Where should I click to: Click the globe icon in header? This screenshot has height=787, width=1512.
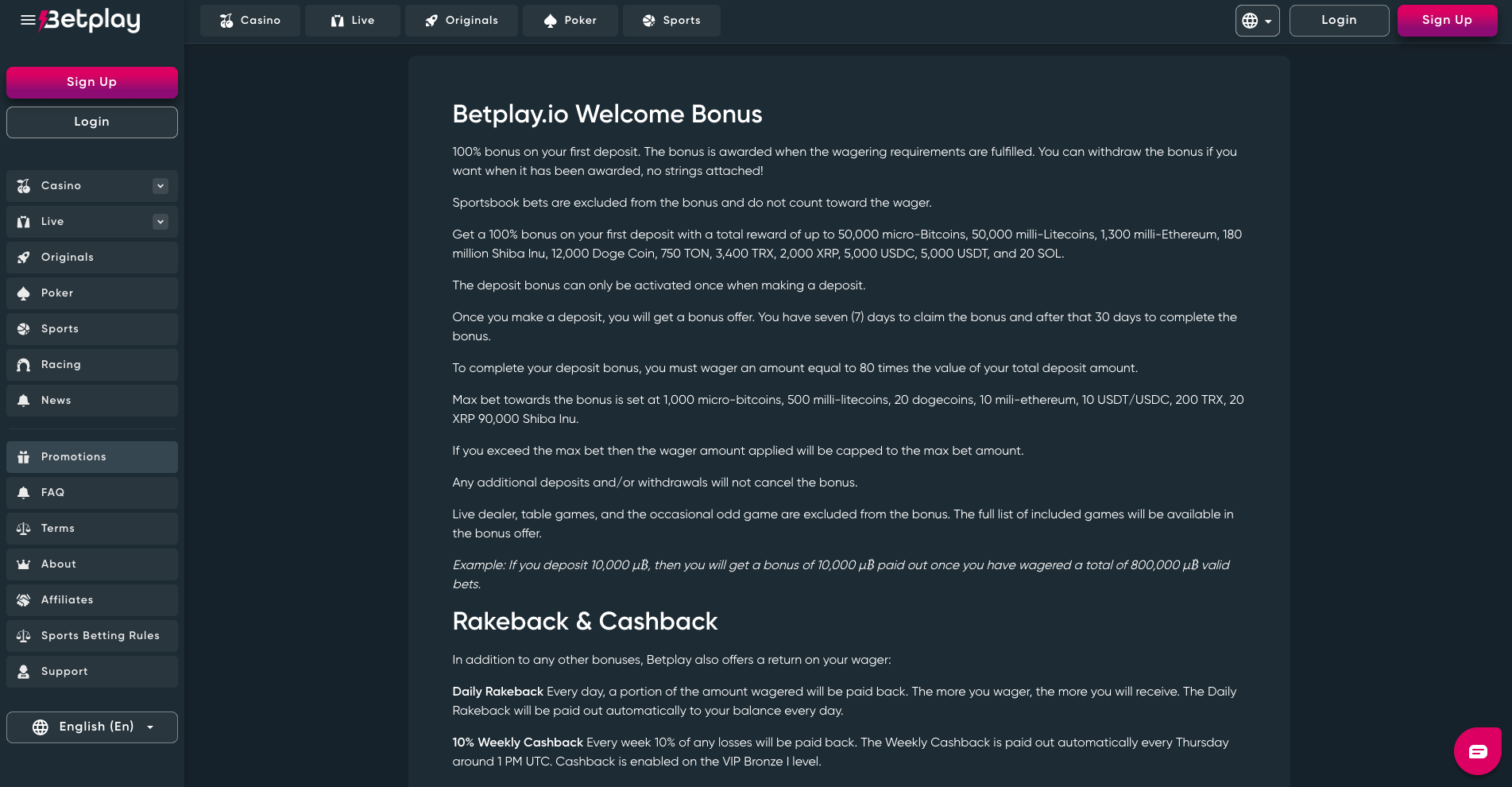click(1250, 21)
